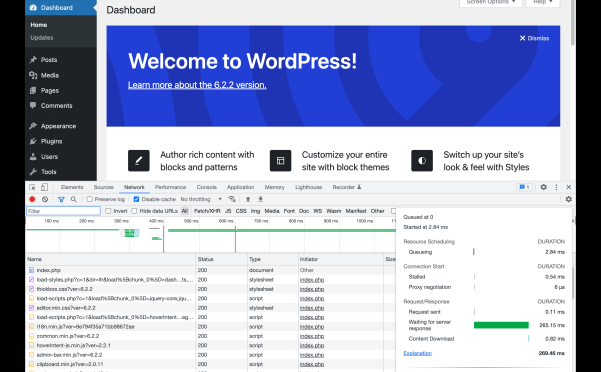The height and width of the screenshot is (372, 601).
Task: Switch to the Lighthouse tab
Action: [309, 187]
